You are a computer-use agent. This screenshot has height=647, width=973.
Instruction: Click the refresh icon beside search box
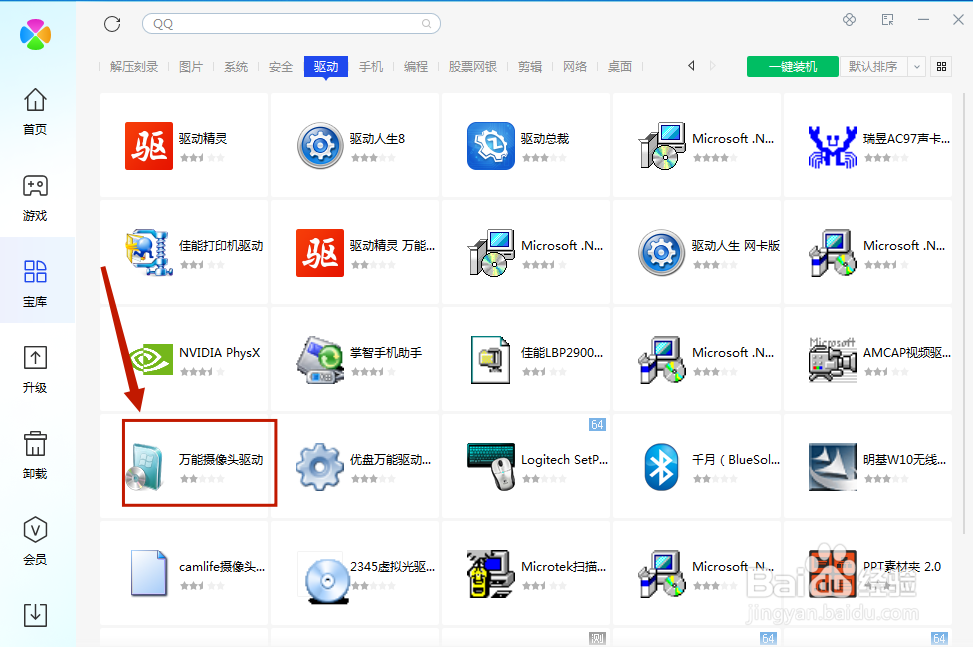112,24
